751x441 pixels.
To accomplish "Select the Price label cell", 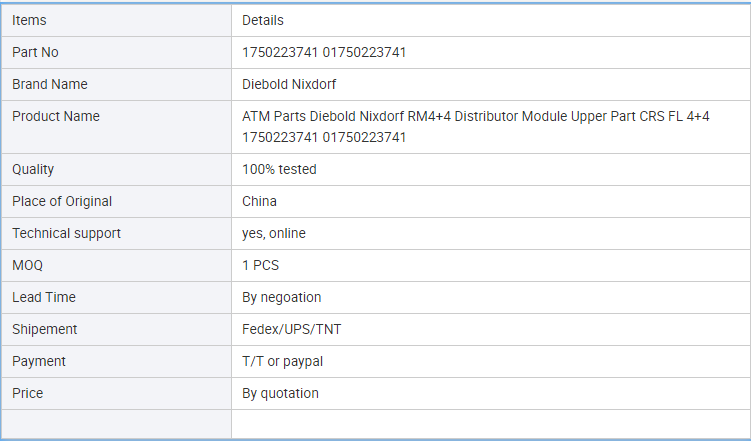I will click(x=116, y=394).
